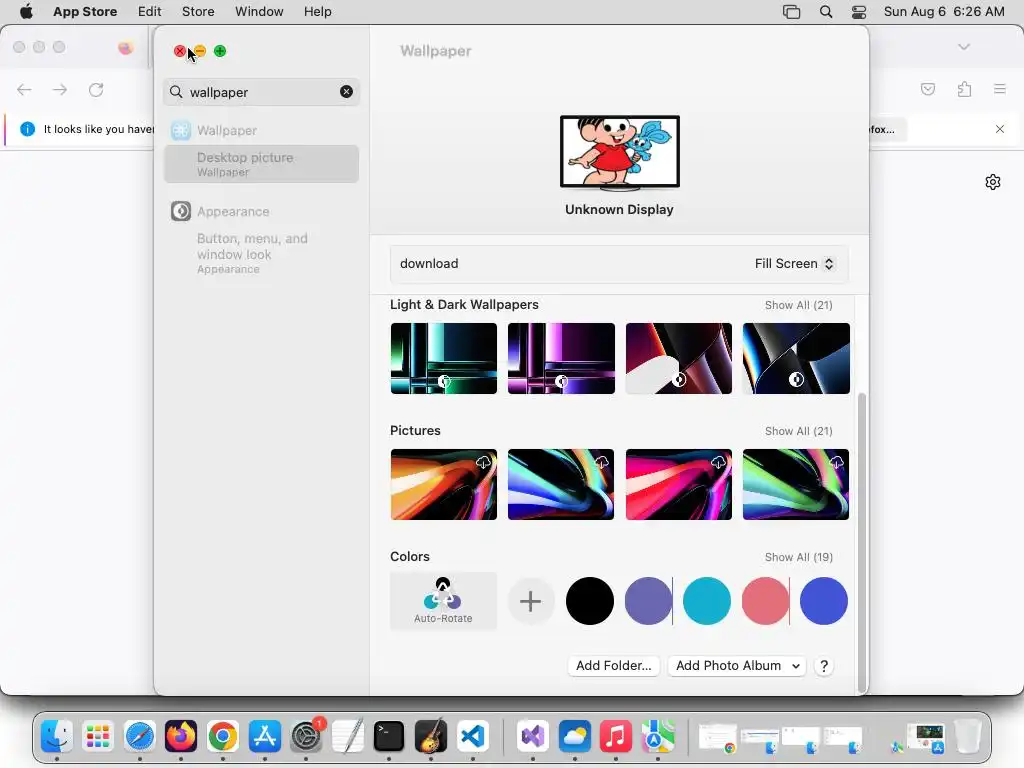This screenshot has width=1024, height=768.
Task: Open the Fill Screen popup menu
Action: click(x=794, y=264)
